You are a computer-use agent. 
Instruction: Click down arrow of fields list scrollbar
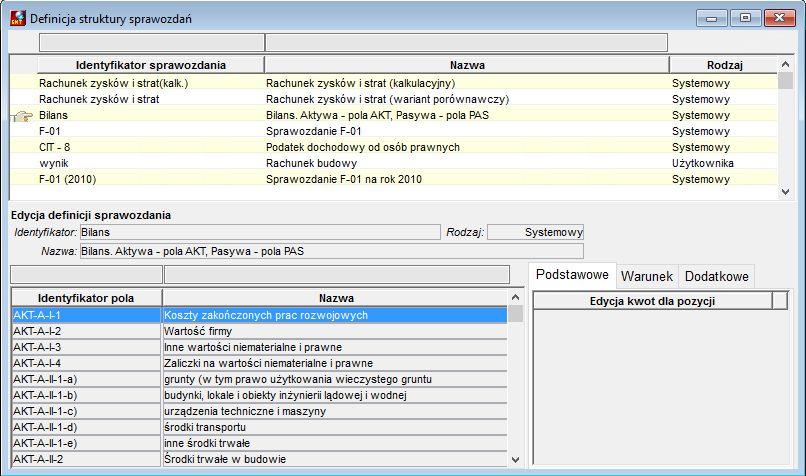click(x=516, y=460)
